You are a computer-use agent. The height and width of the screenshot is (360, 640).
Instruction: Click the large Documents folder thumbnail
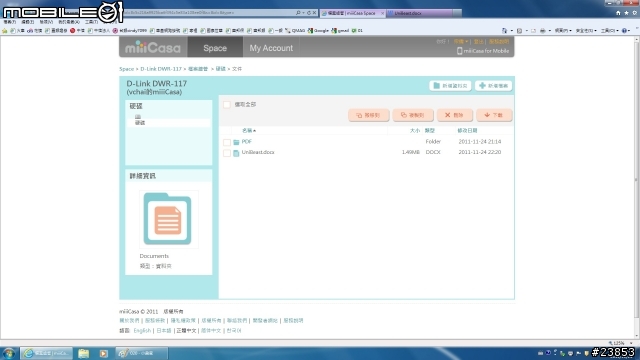pos(168,219)
